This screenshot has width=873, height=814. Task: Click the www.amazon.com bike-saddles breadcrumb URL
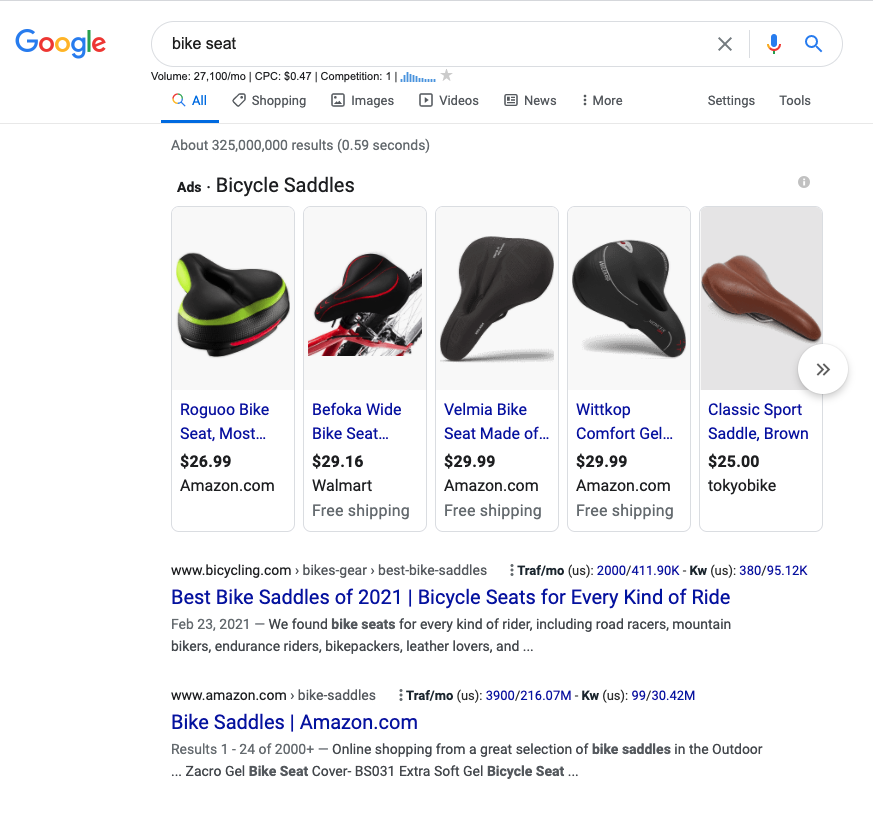point(273,695)
